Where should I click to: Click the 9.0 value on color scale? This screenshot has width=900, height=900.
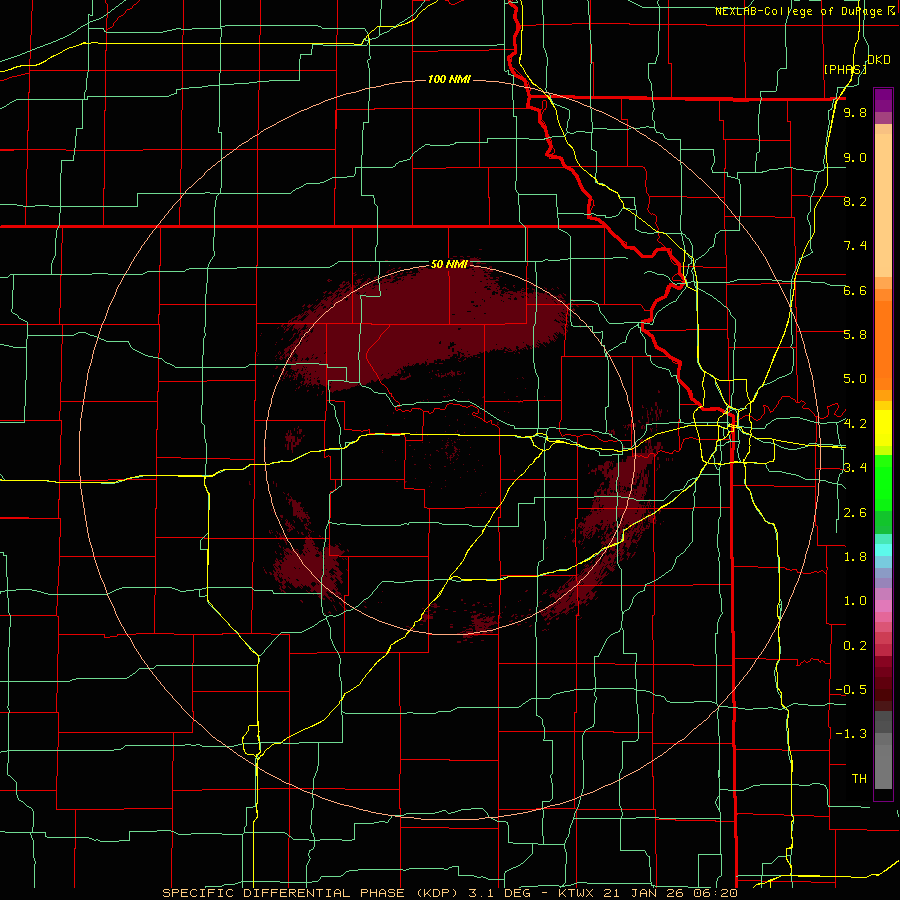[855, 157]
